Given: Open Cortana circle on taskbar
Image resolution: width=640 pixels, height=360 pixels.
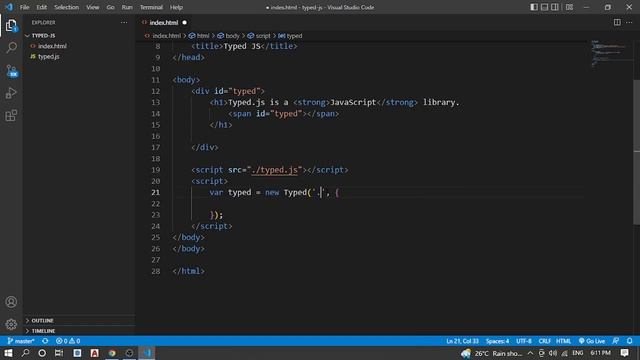Looking at the screenshot, I should [x=42, y=353].
